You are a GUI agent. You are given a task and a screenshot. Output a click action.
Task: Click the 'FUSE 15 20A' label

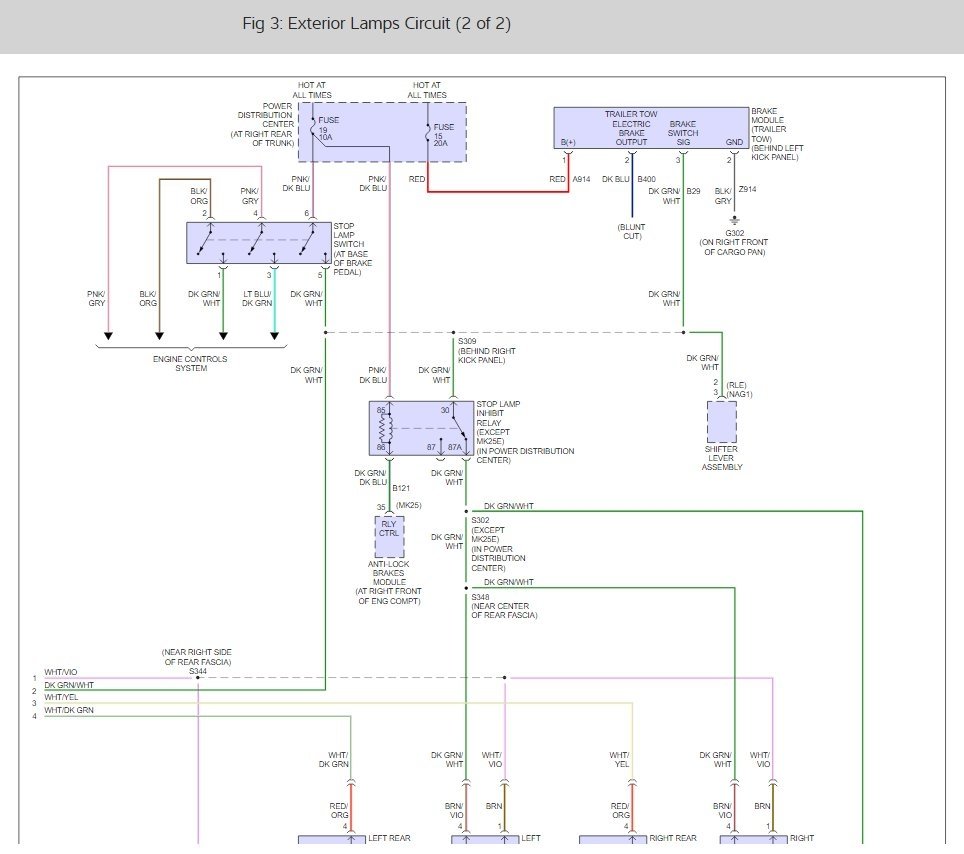click(443, 135)
